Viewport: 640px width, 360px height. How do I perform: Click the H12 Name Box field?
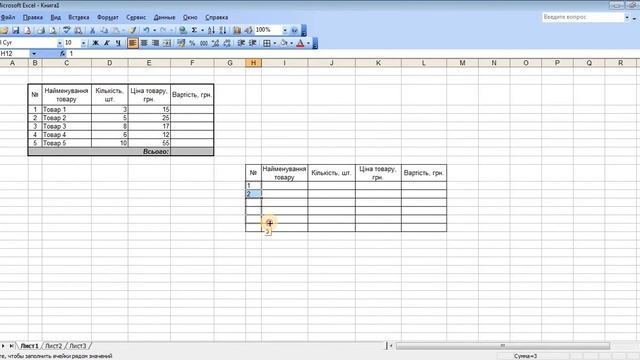15,53
